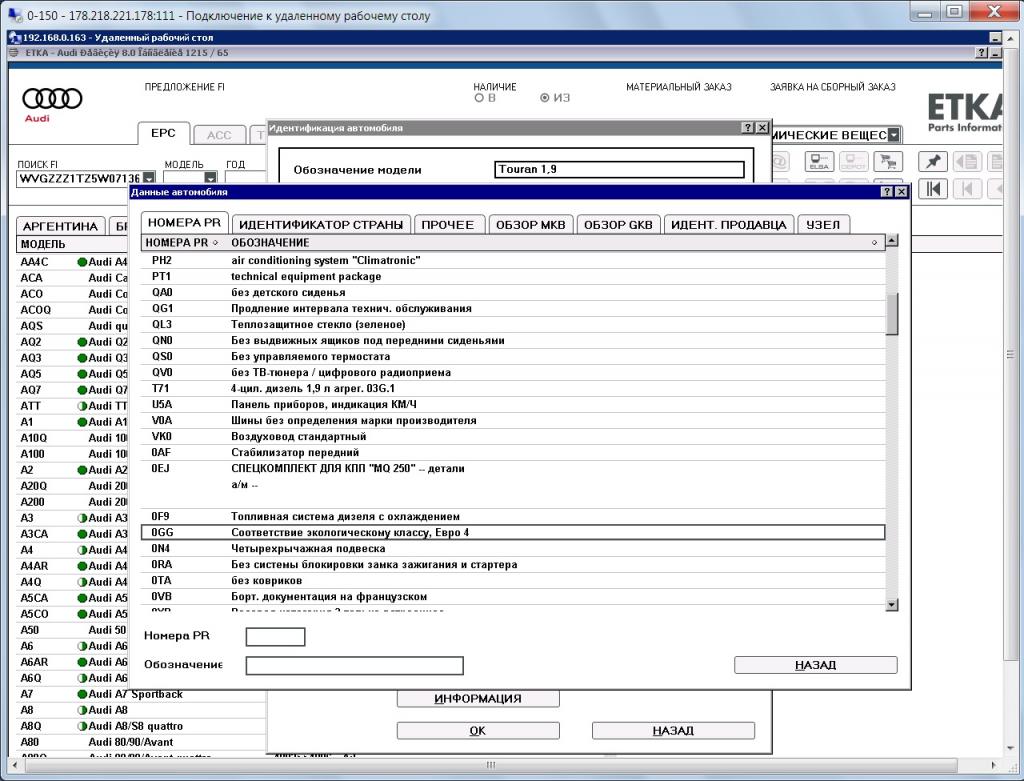Click the PR list vertical scrollbar thumb
Viewport: 1024px width, 781px height.
892,314
